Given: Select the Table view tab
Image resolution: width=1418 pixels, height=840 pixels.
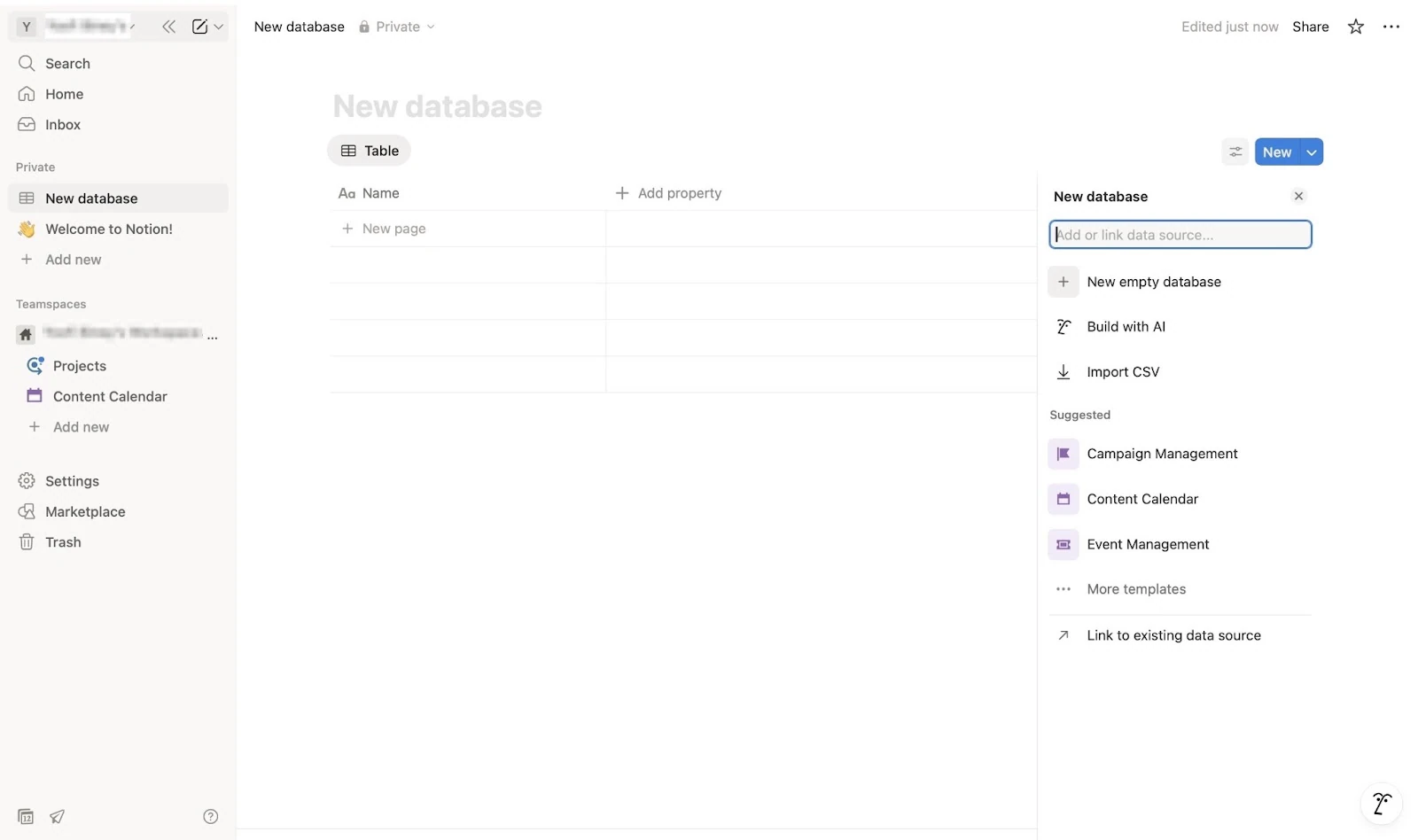Looking at the screenshot, I should pyautogui.click(x=370, y=151).
